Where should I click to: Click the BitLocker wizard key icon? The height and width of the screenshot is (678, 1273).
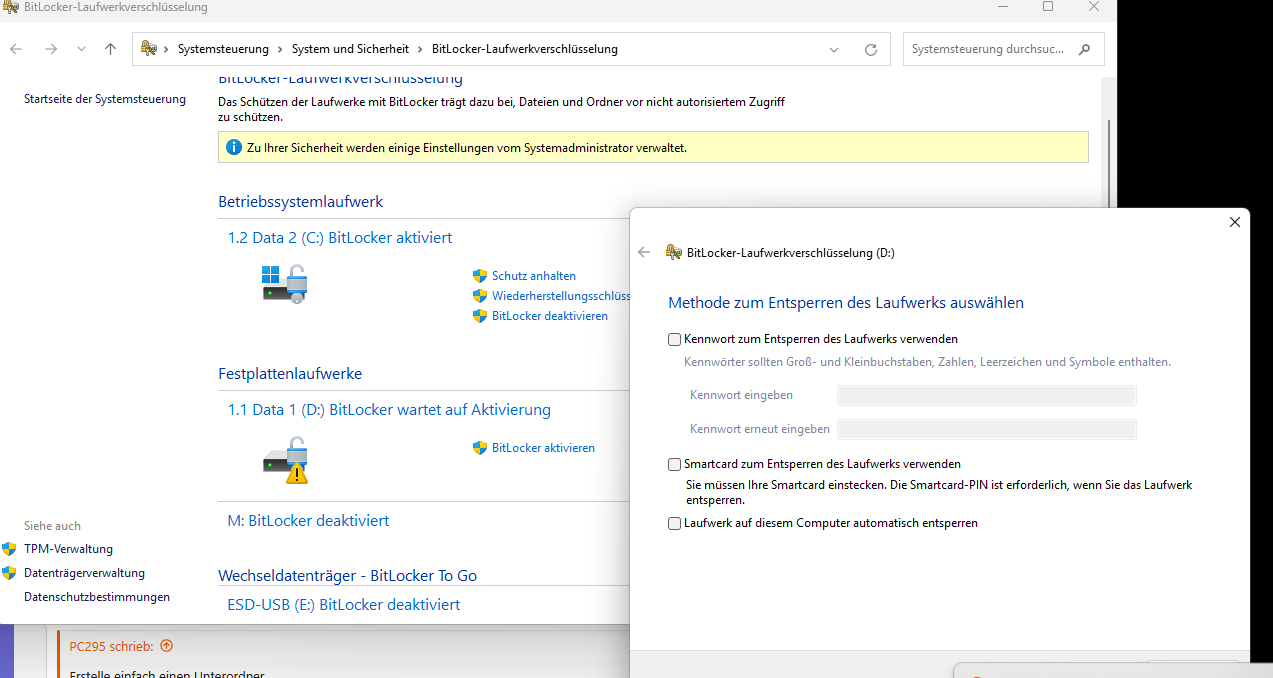(x=674, y=253)
